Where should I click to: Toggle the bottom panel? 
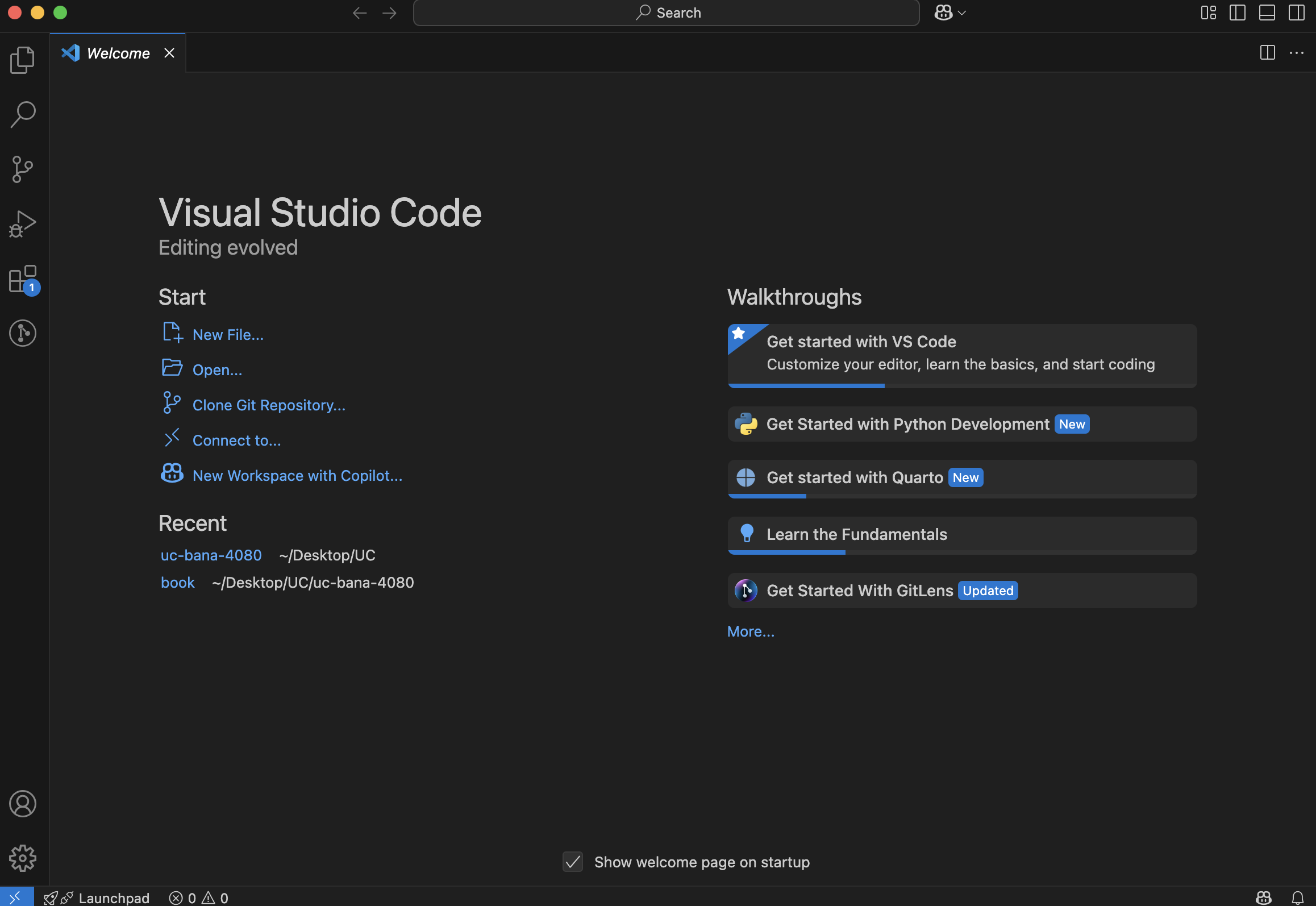1267,13
